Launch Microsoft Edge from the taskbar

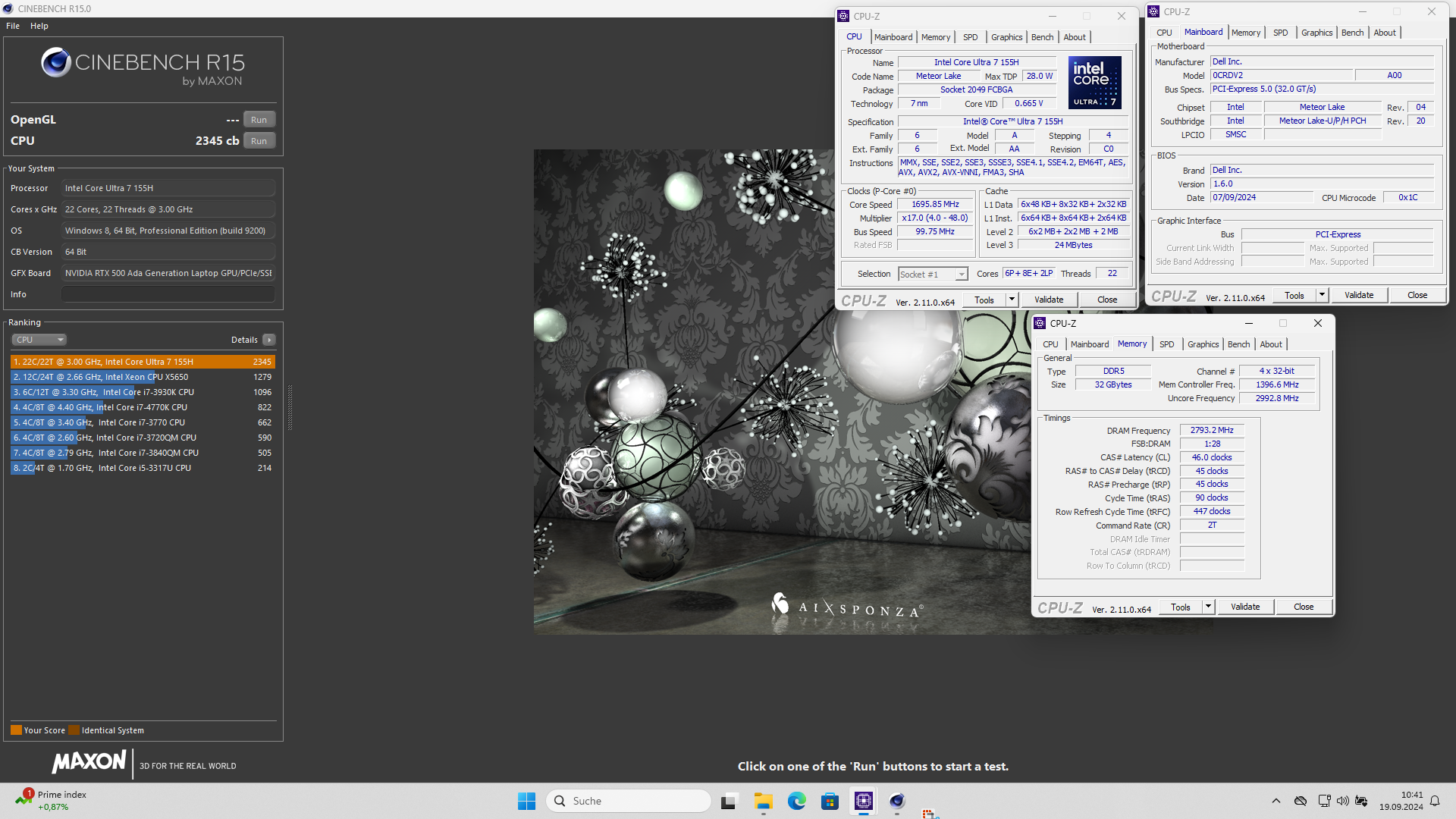(x=796, y=801)
